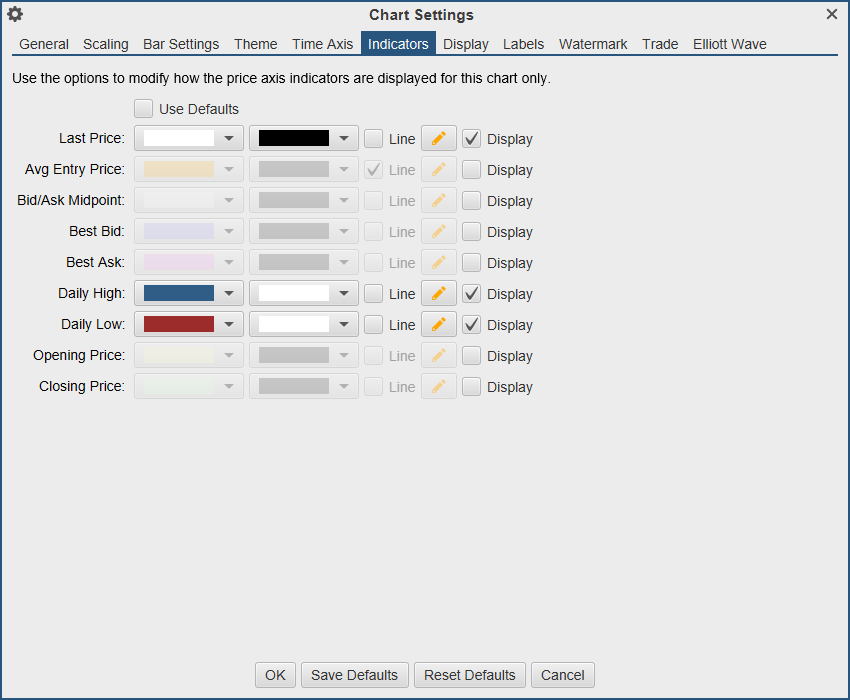Image resolution: width=850 pixels, height=700 pixels.
Task: Uncheck Display for Daily High
Action: click(472, 294)
